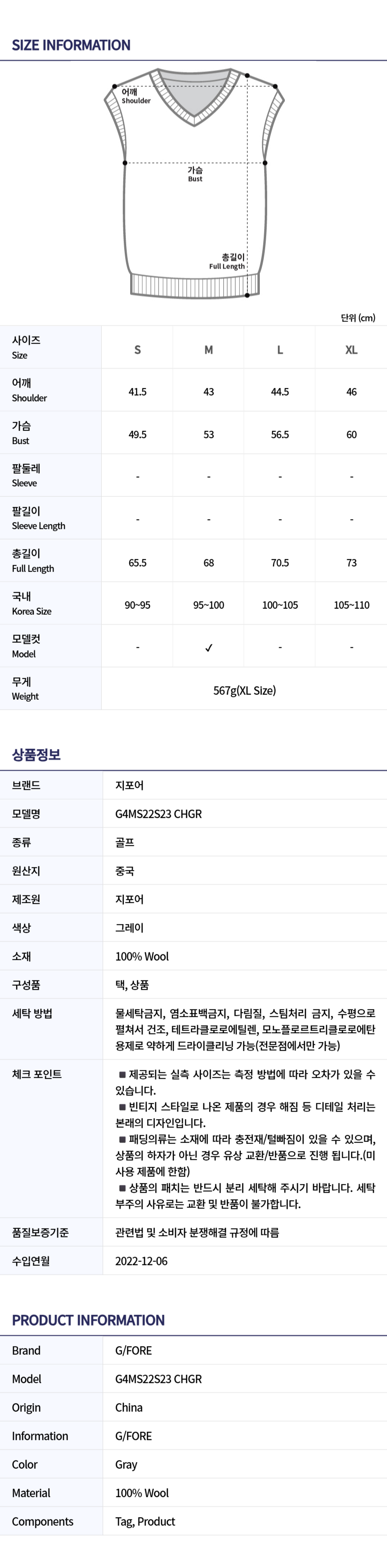Click the Full Length label on the diagram
The height and width of the screenshot is (1568, 387).
[227, 262]
